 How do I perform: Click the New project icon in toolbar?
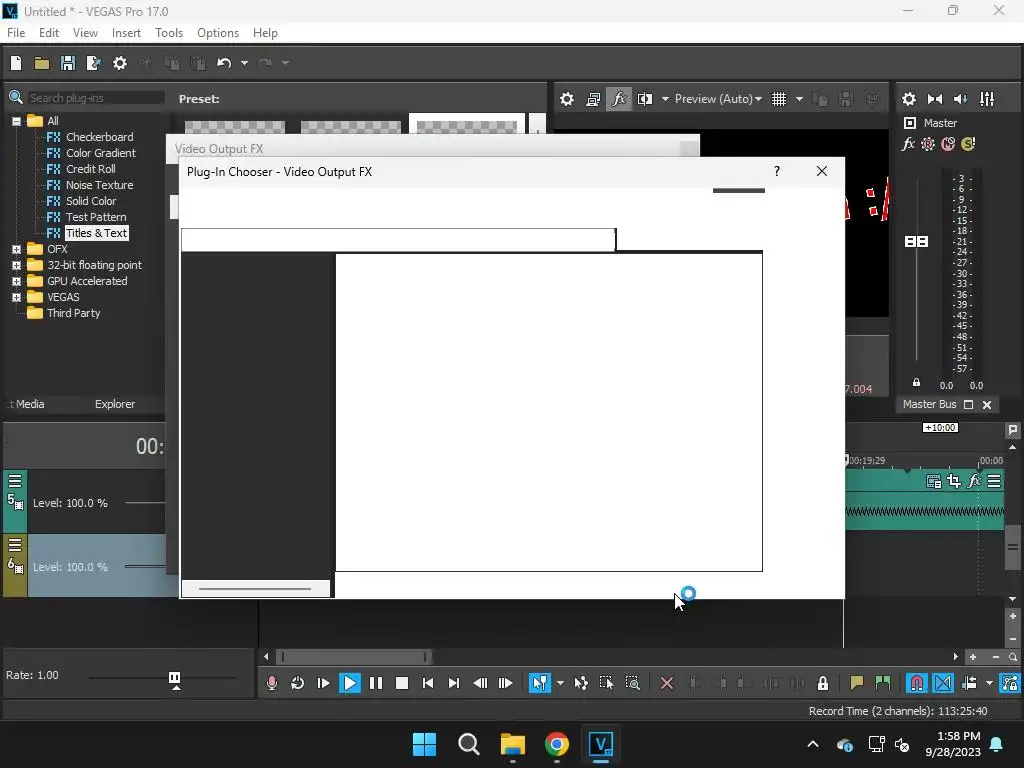click(16, 63)
